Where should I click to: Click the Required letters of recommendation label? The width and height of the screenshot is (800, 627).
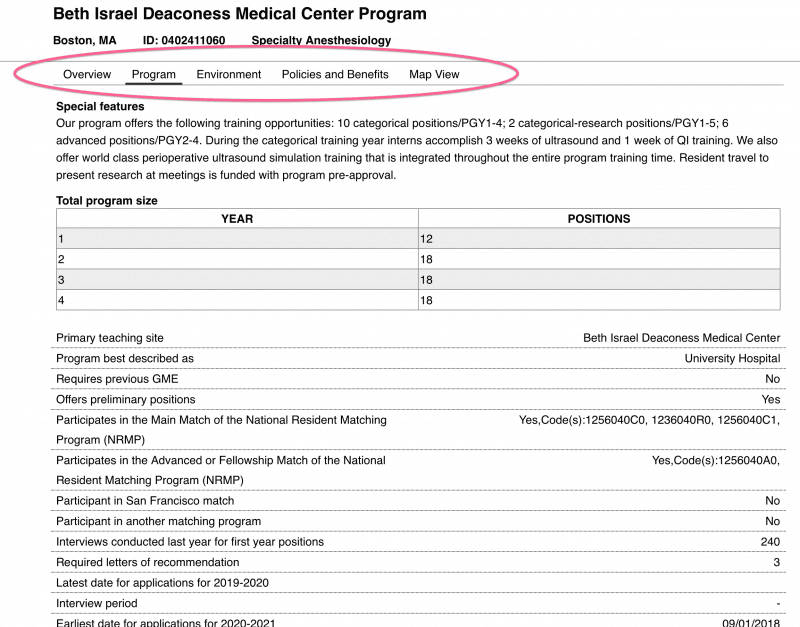pos(147,562)
